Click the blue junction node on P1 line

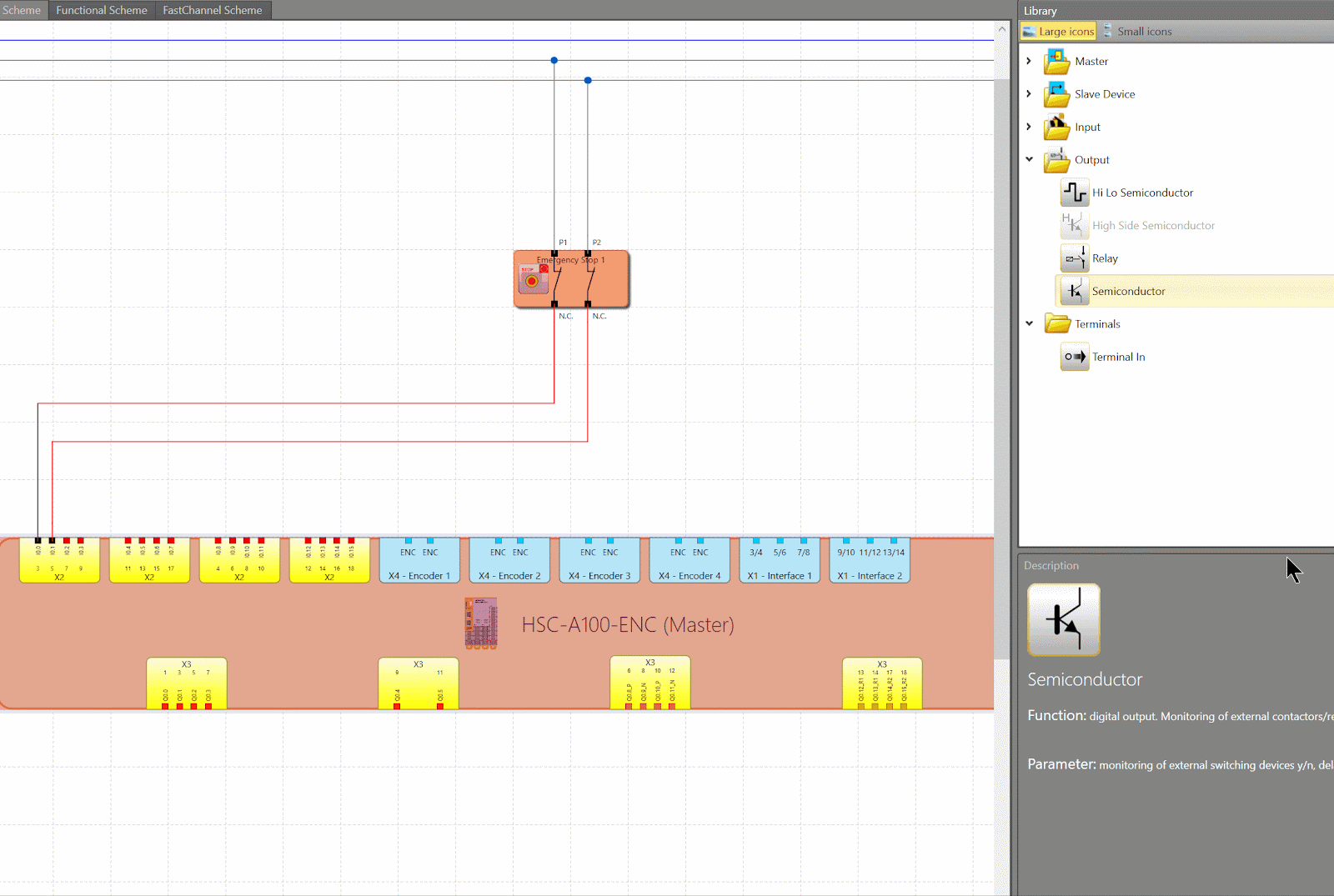pyautogui.click(x=554, y=60)
